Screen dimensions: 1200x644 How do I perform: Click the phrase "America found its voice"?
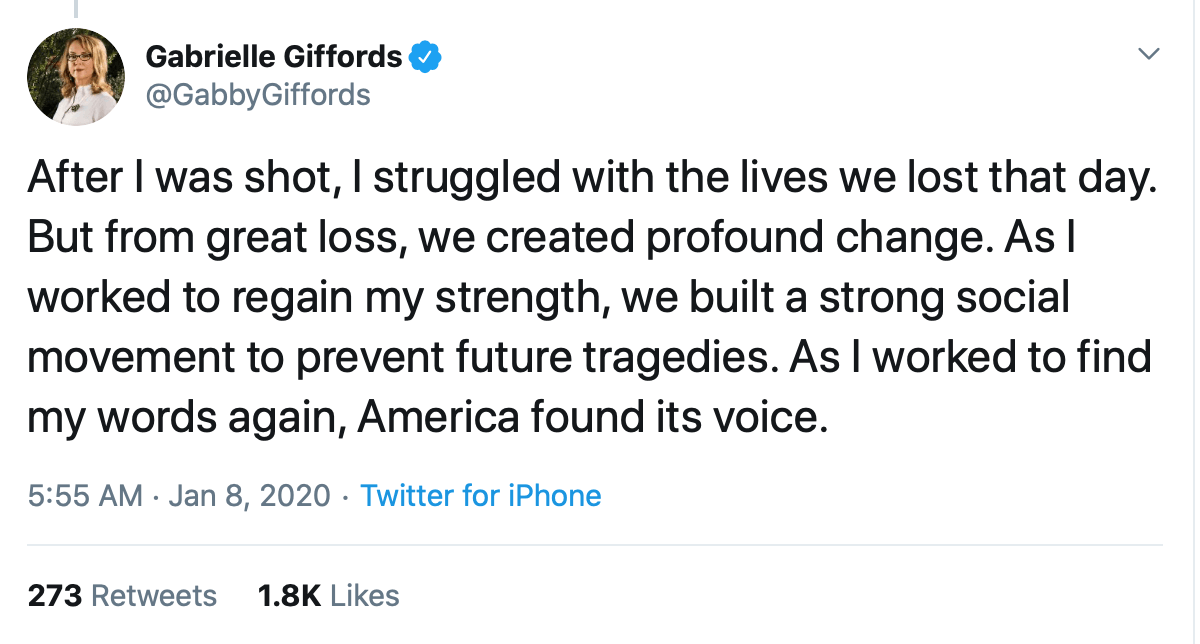[592, 418]
